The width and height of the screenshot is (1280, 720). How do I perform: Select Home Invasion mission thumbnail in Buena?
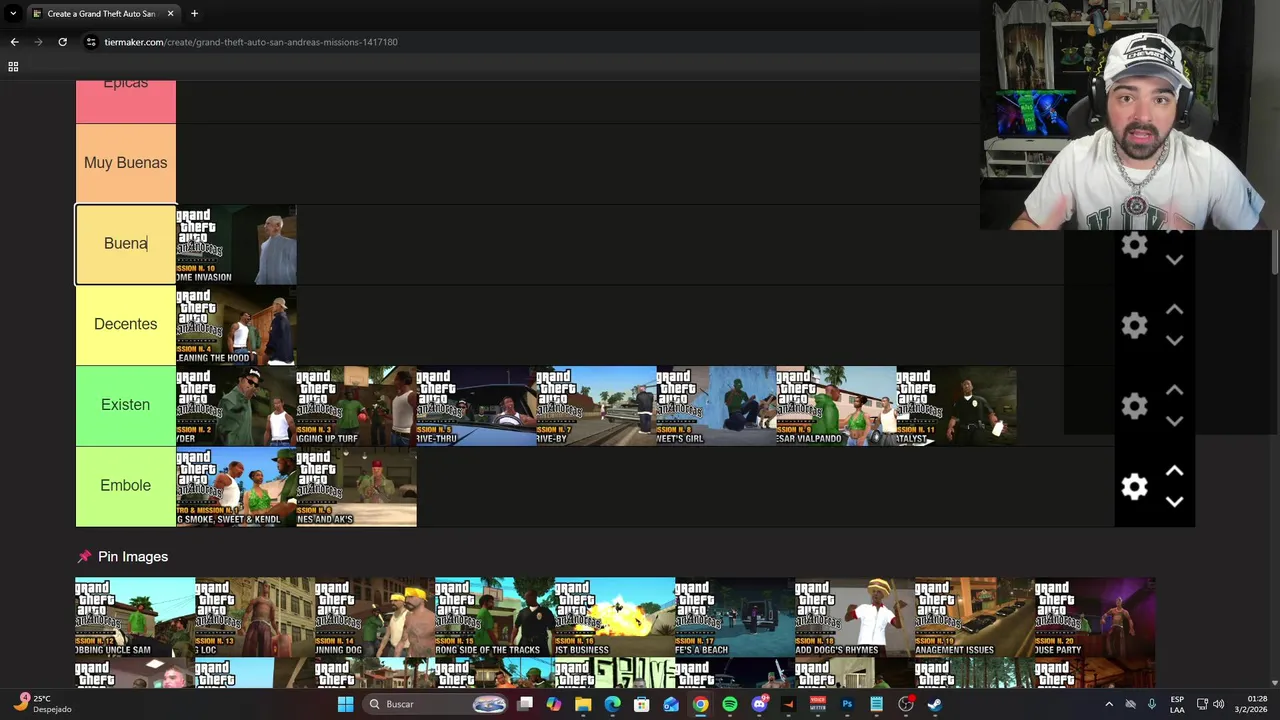[x=236, y=245]
